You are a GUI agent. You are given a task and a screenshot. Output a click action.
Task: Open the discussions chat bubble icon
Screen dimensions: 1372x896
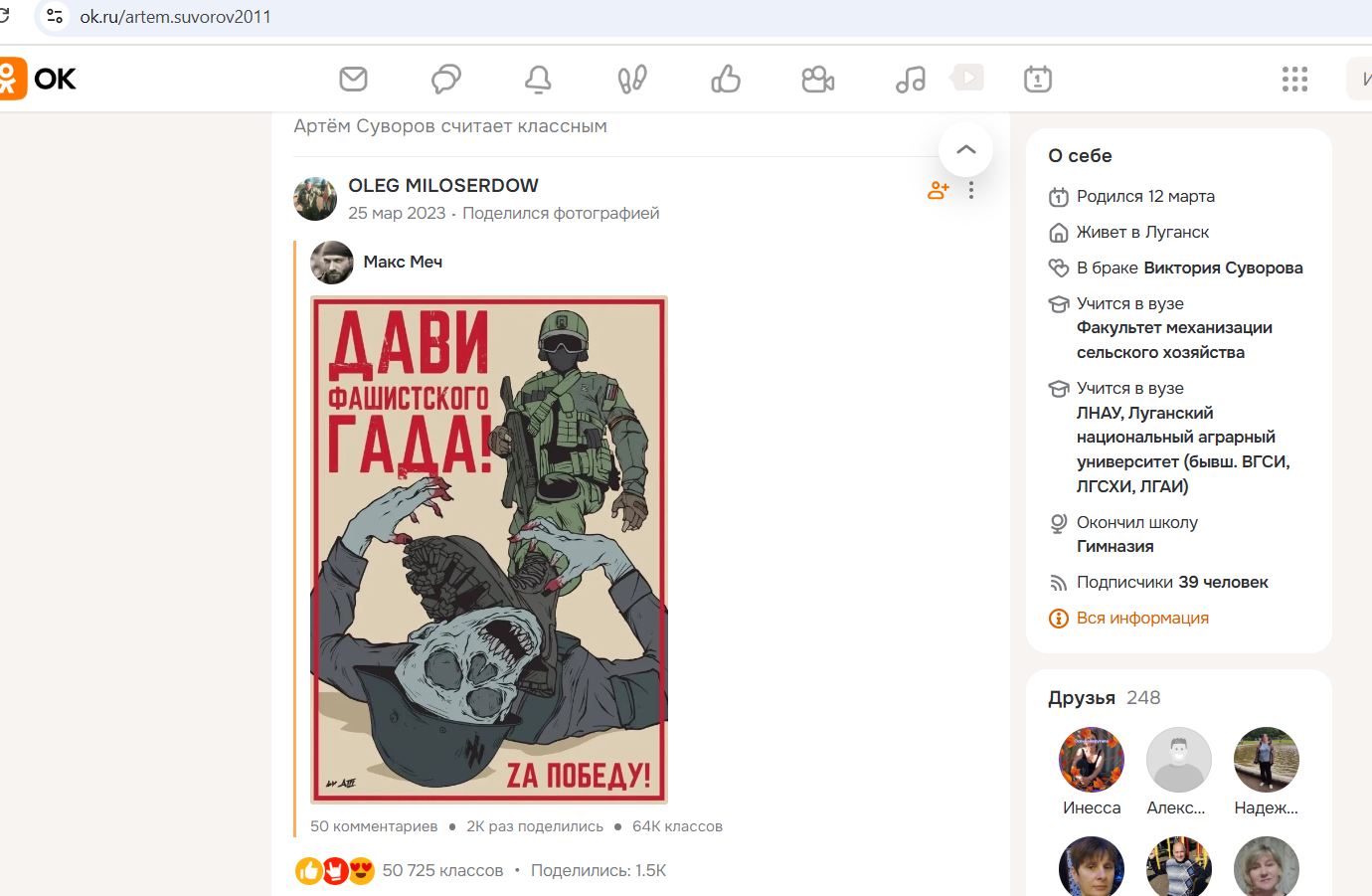[445, 79]
